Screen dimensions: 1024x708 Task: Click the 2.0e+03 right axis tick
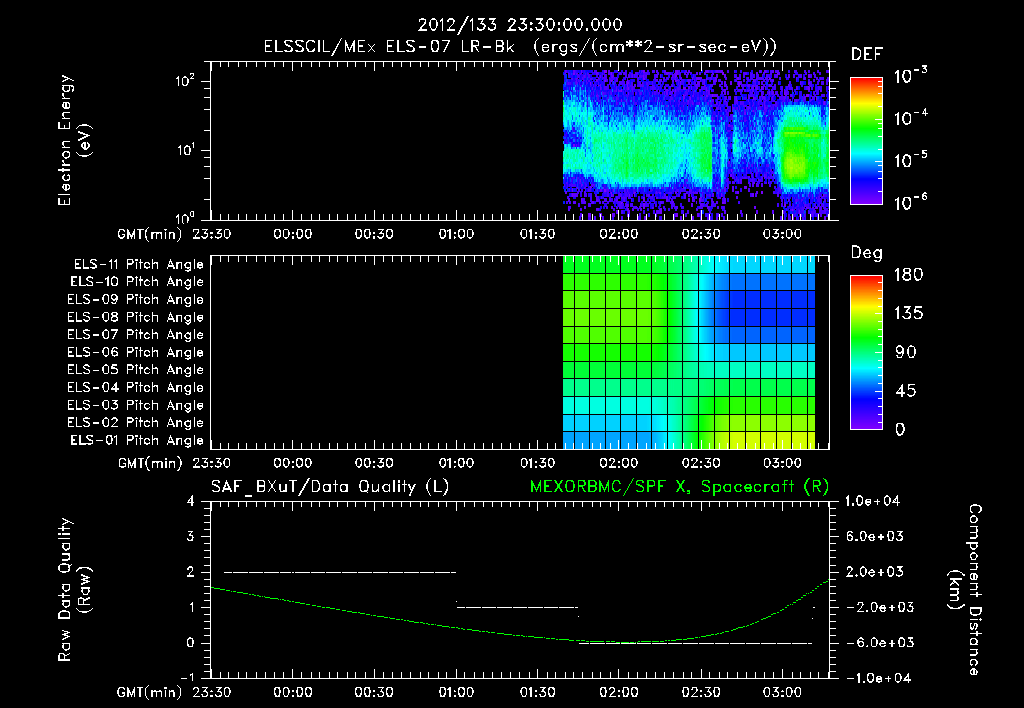[874, 572]
